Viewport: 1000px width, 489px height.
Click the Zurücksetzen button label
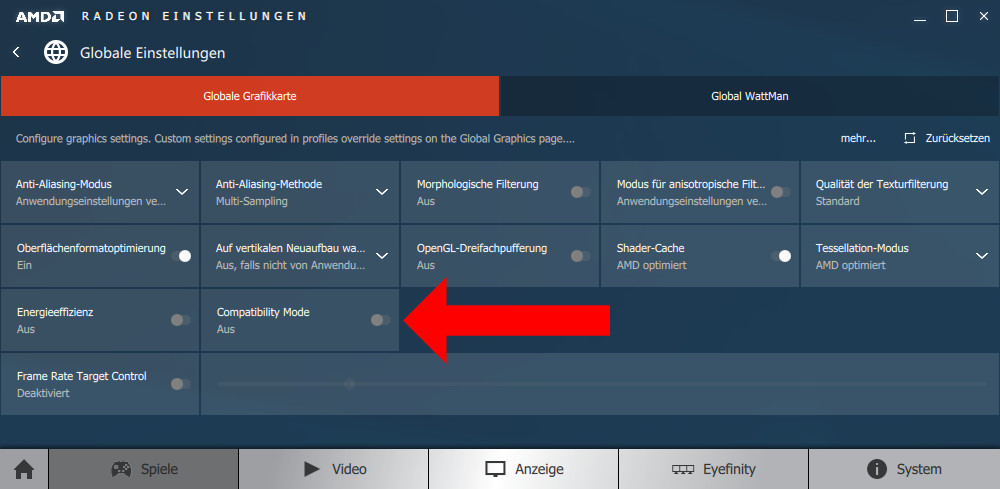958,138
